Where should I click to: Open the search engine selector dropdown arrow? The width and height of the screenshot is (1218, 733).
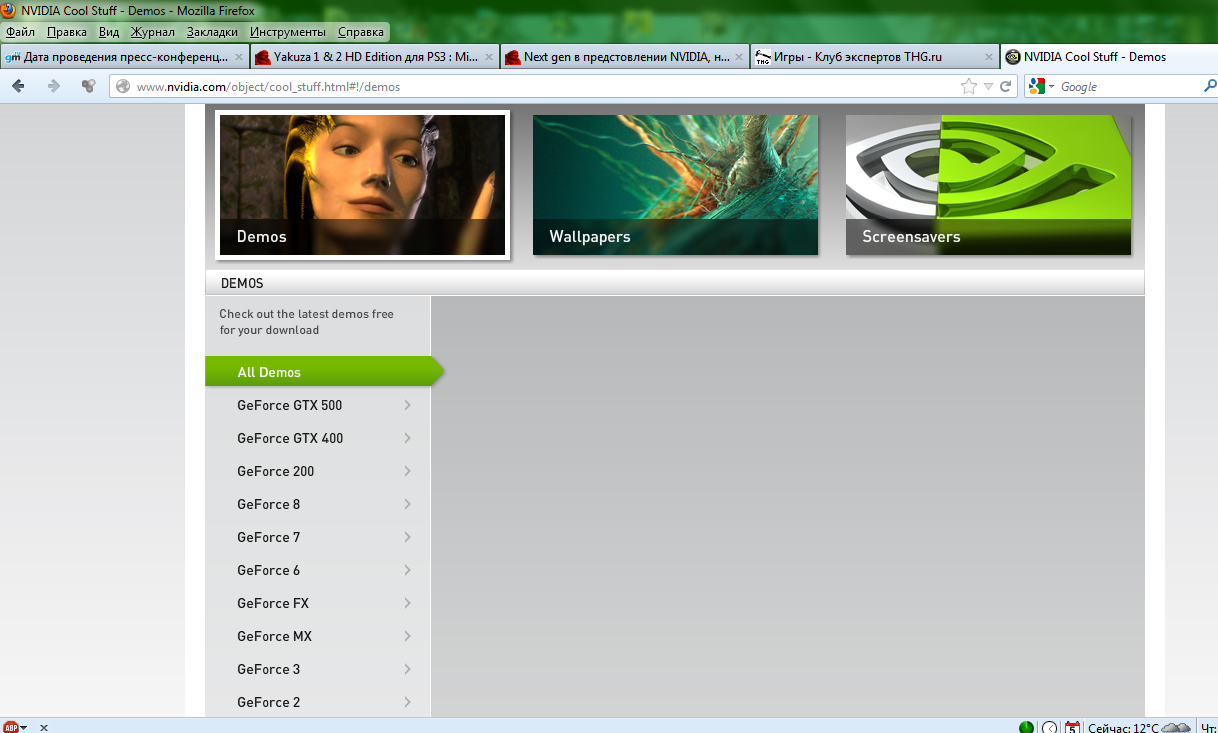click(x=1051, y=87)
